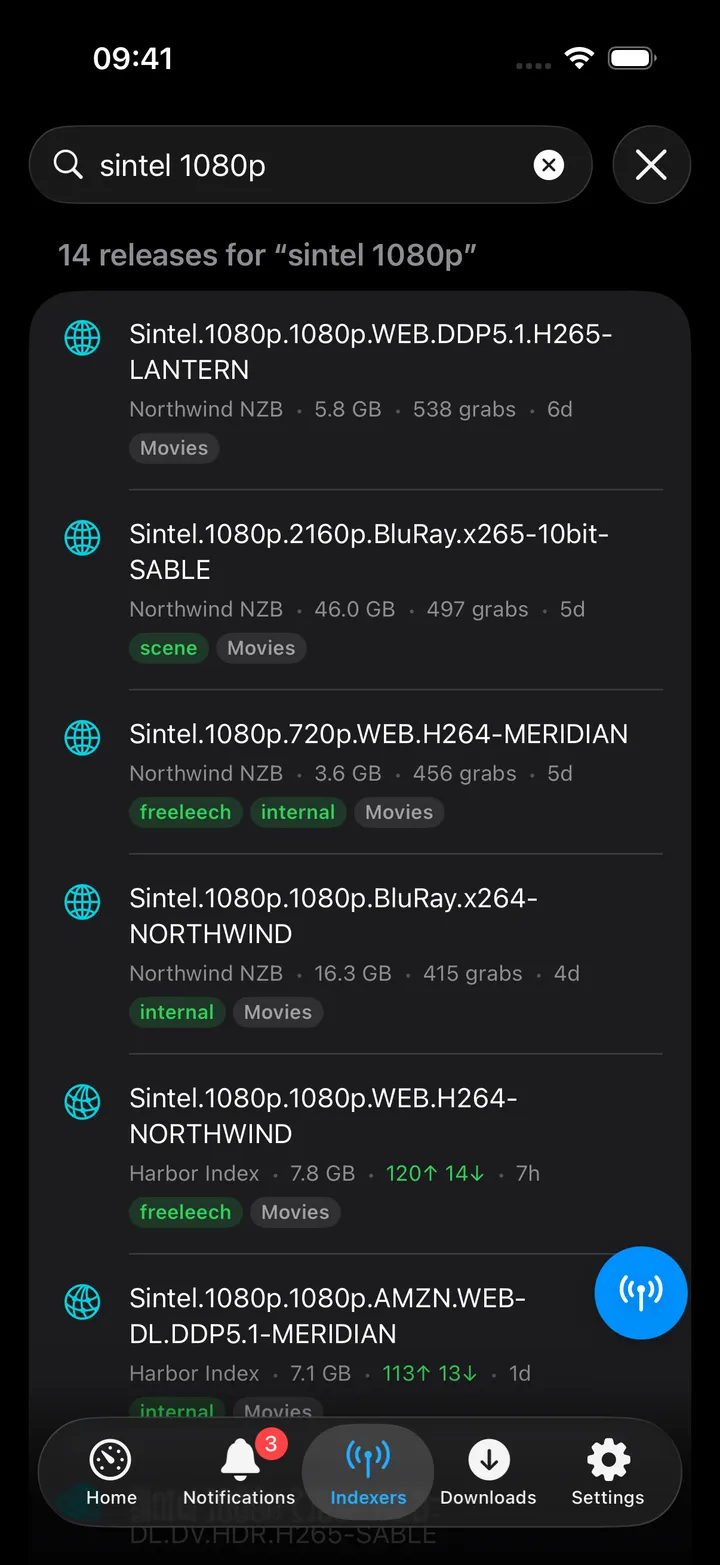720x1565 pixels.
Task: Tap the Movies tag under the LANTERN release
Action: 174,448
